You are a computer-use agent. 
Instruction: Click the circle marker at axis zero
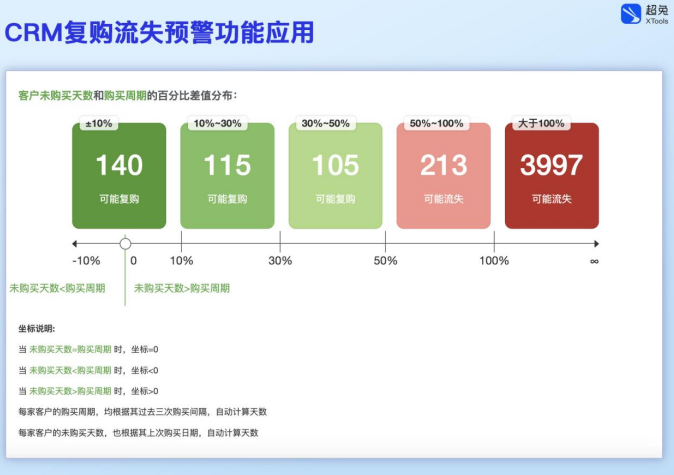(x=125, y=243)
